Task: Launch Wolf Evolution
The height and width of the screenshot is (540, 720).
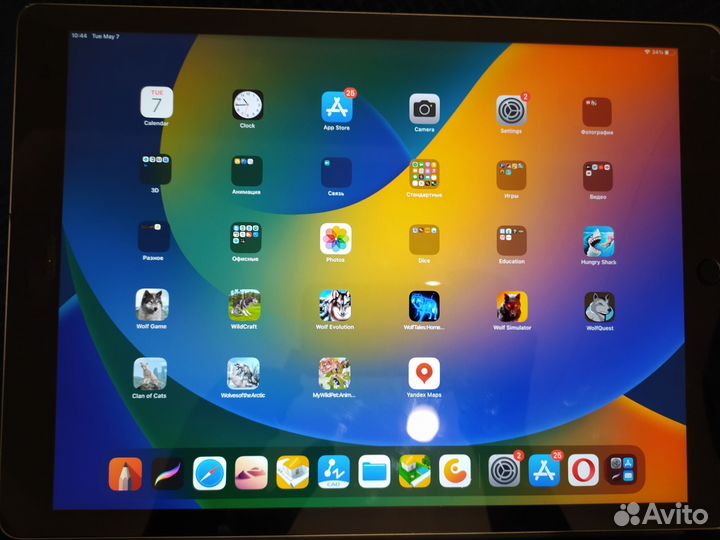Action: [335, 306]
